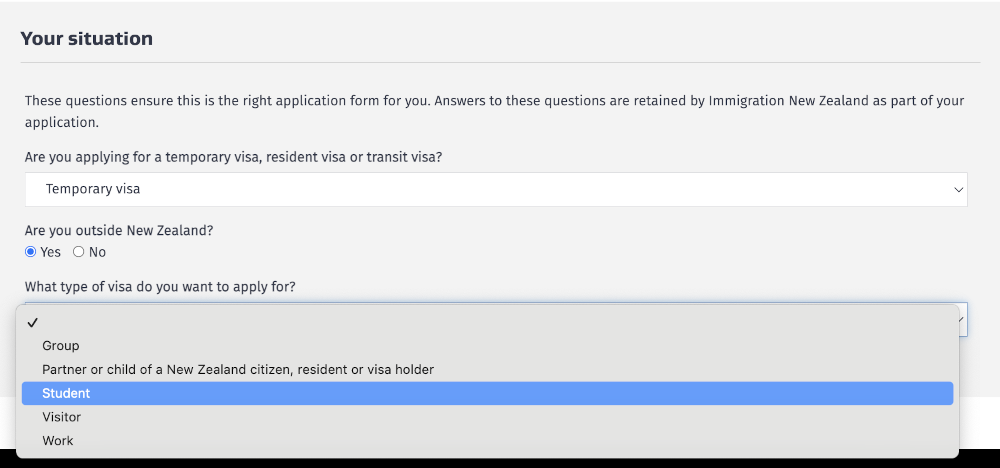The height and width of the screenshot is (468, 1000).
Task: Click the checkmark on the blank dropdown option
Action: click(x=33, y=322)
